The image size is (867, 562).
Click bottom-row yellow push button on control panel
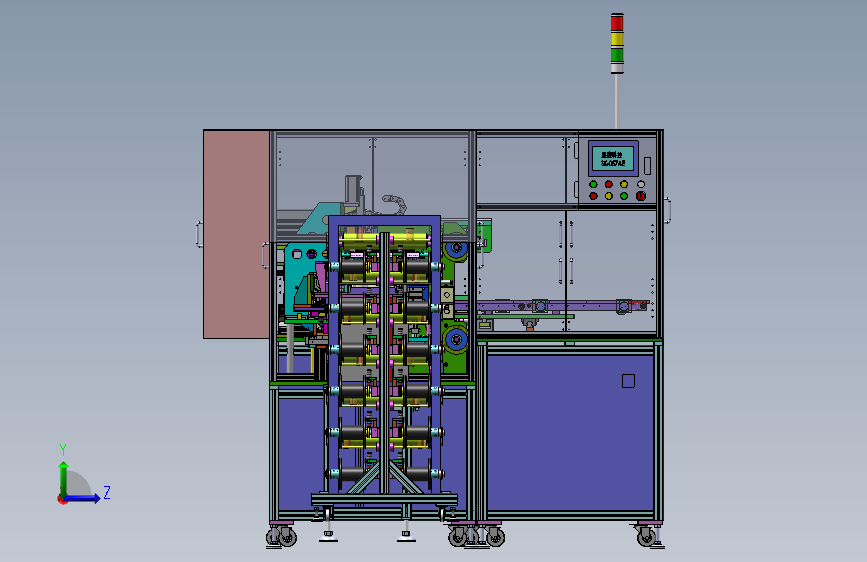pyautogui.click(x=609, y=196)
